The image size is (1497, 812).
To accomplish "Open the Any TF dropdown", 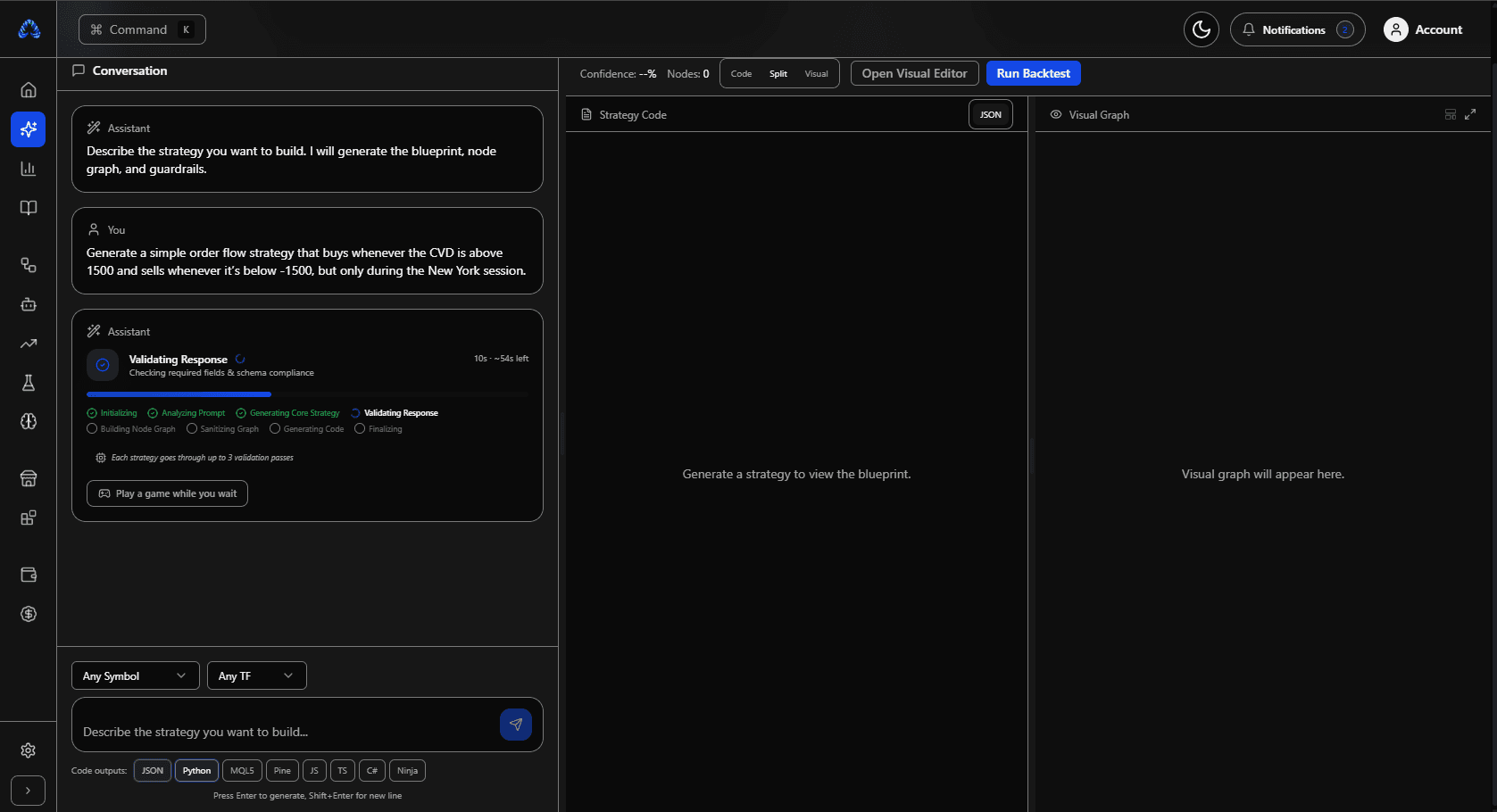I will click(x=256, y=675).
